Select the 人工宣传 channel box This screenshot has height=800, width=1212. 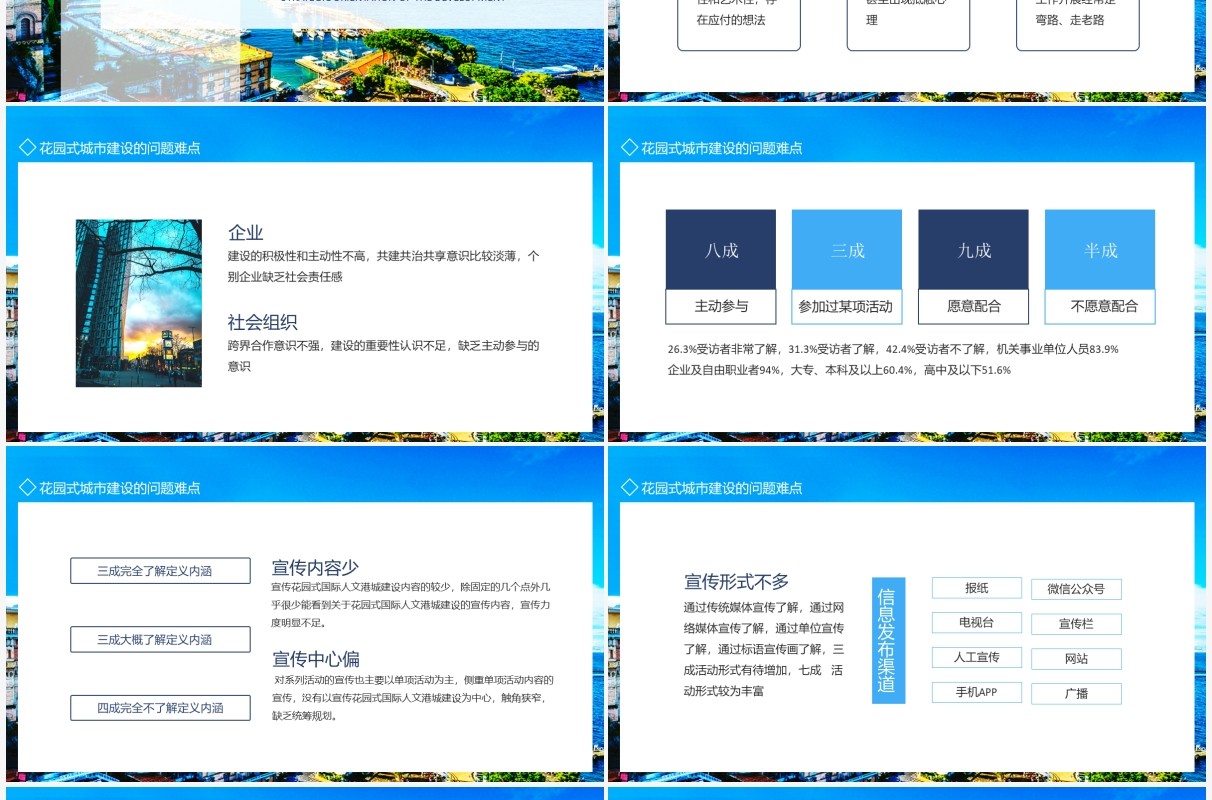tap(977, 657)
